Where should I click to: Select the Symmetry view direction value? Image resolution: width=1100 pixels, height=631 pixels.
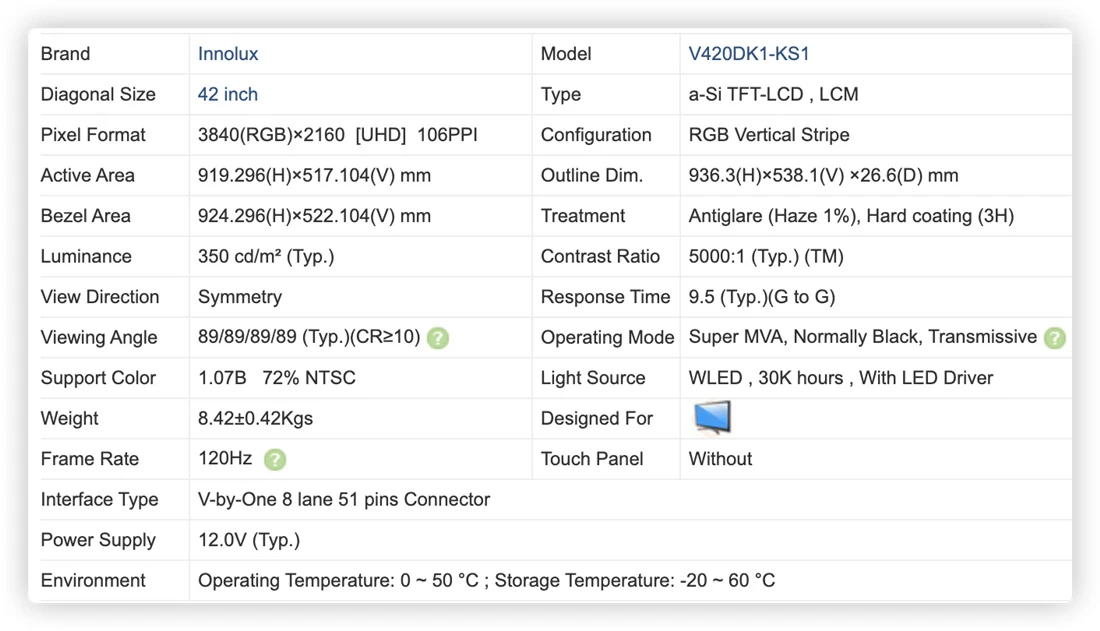[x=240, y=297]
